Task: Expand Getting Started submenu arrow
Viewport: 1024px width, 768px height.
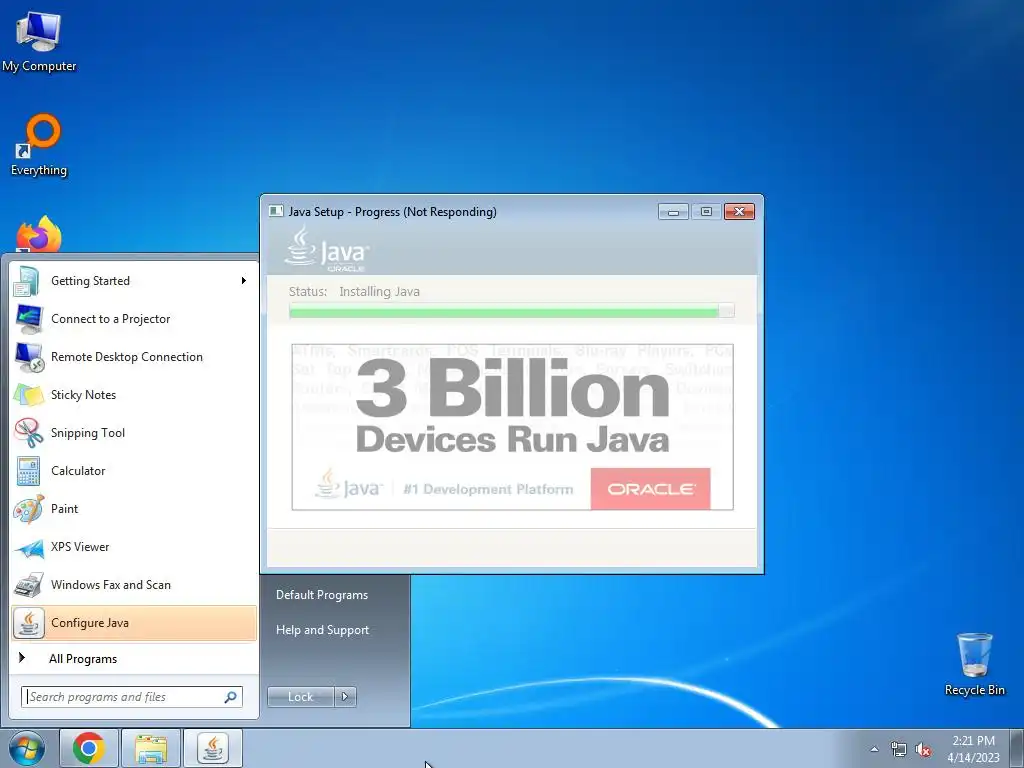Action: coord(244,281)
